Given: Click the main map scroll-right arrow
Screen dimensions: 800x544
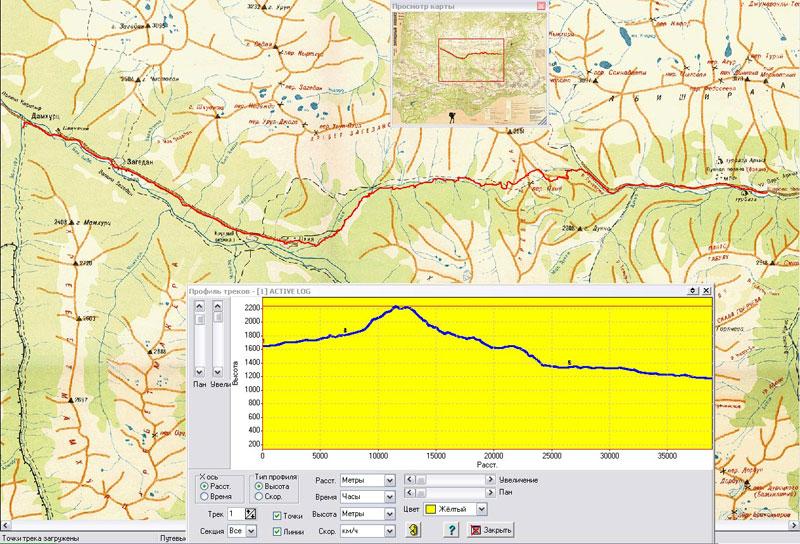Looking at the screenshot, I should tap(794, 525).
